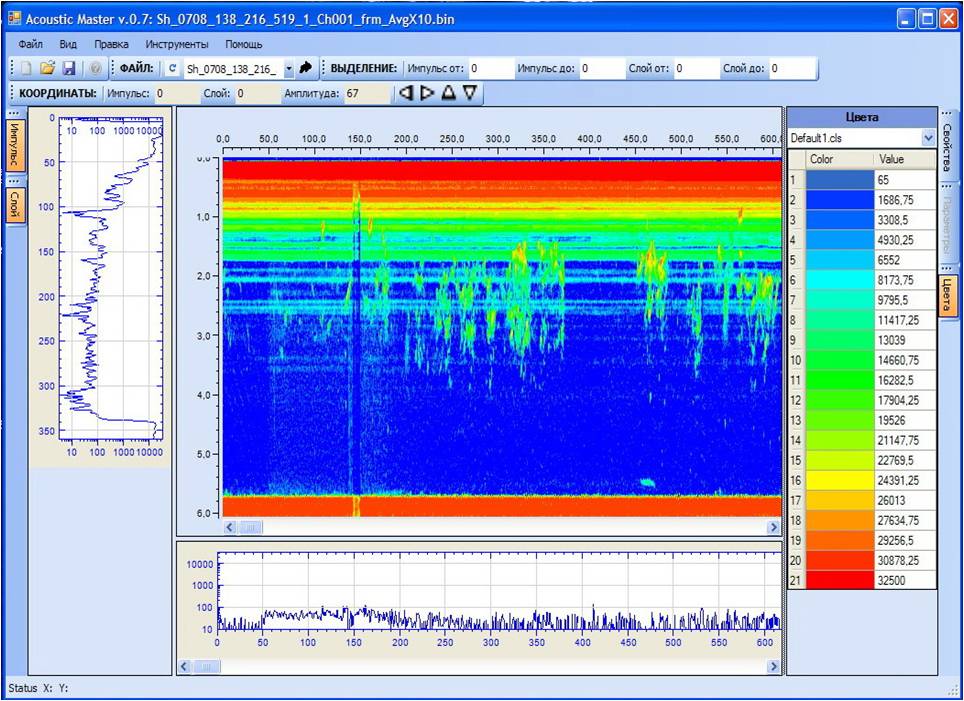Screen dimensions: 964x701
Task: Select the red color swatch for 32500
Action: click(839, 580)
